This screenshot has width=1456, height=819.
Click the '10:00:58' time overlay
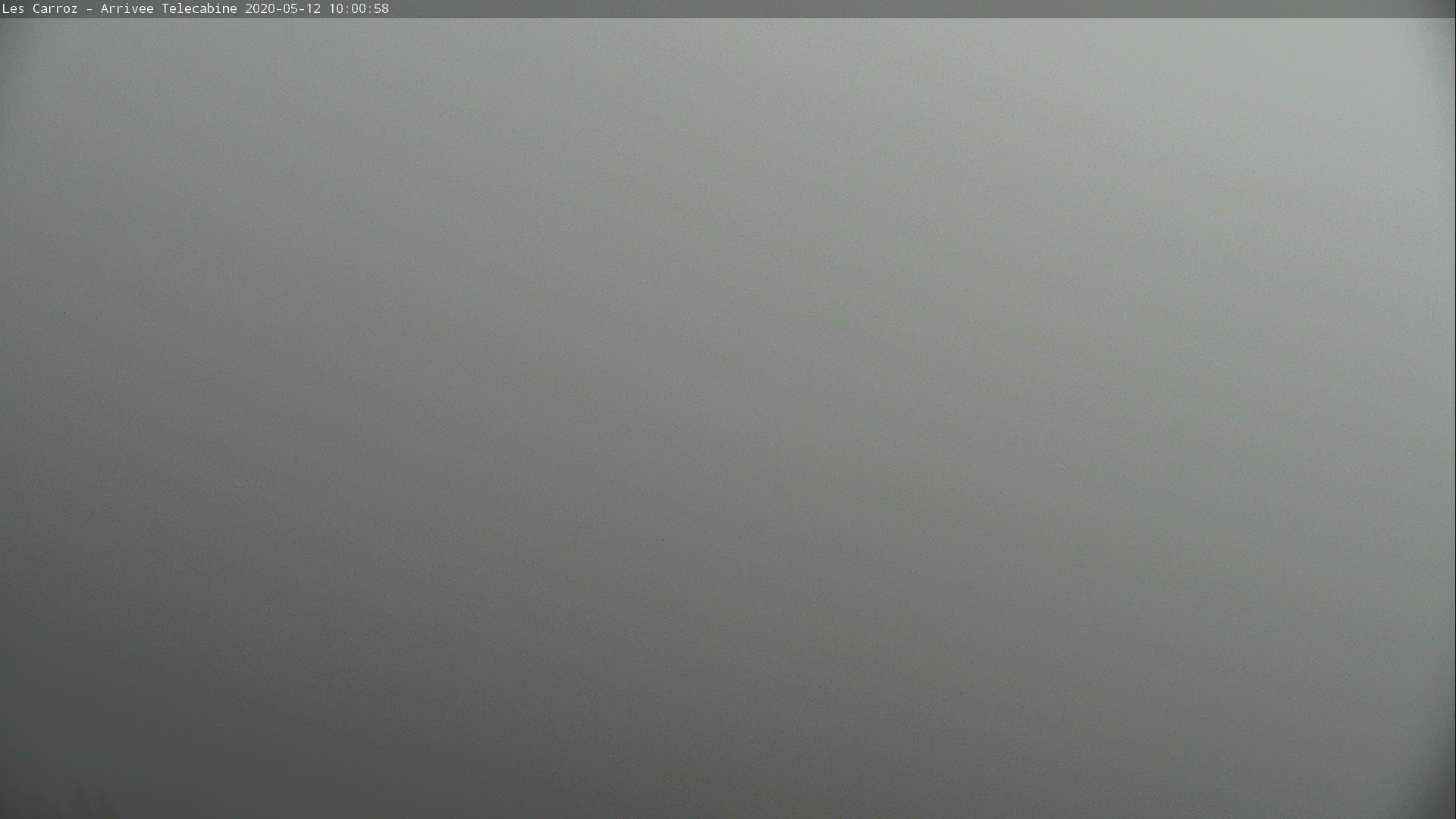click(359, 8)
